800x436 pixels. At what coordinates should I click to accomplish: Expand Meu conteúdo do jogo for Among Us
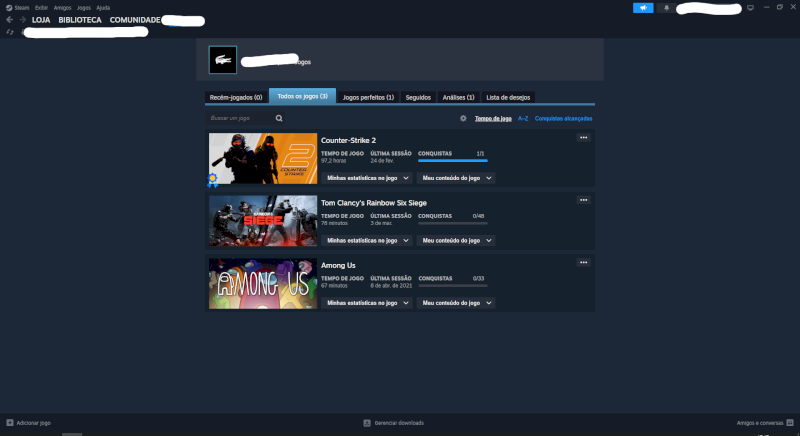pyautogui.click(x=456, y=303)
